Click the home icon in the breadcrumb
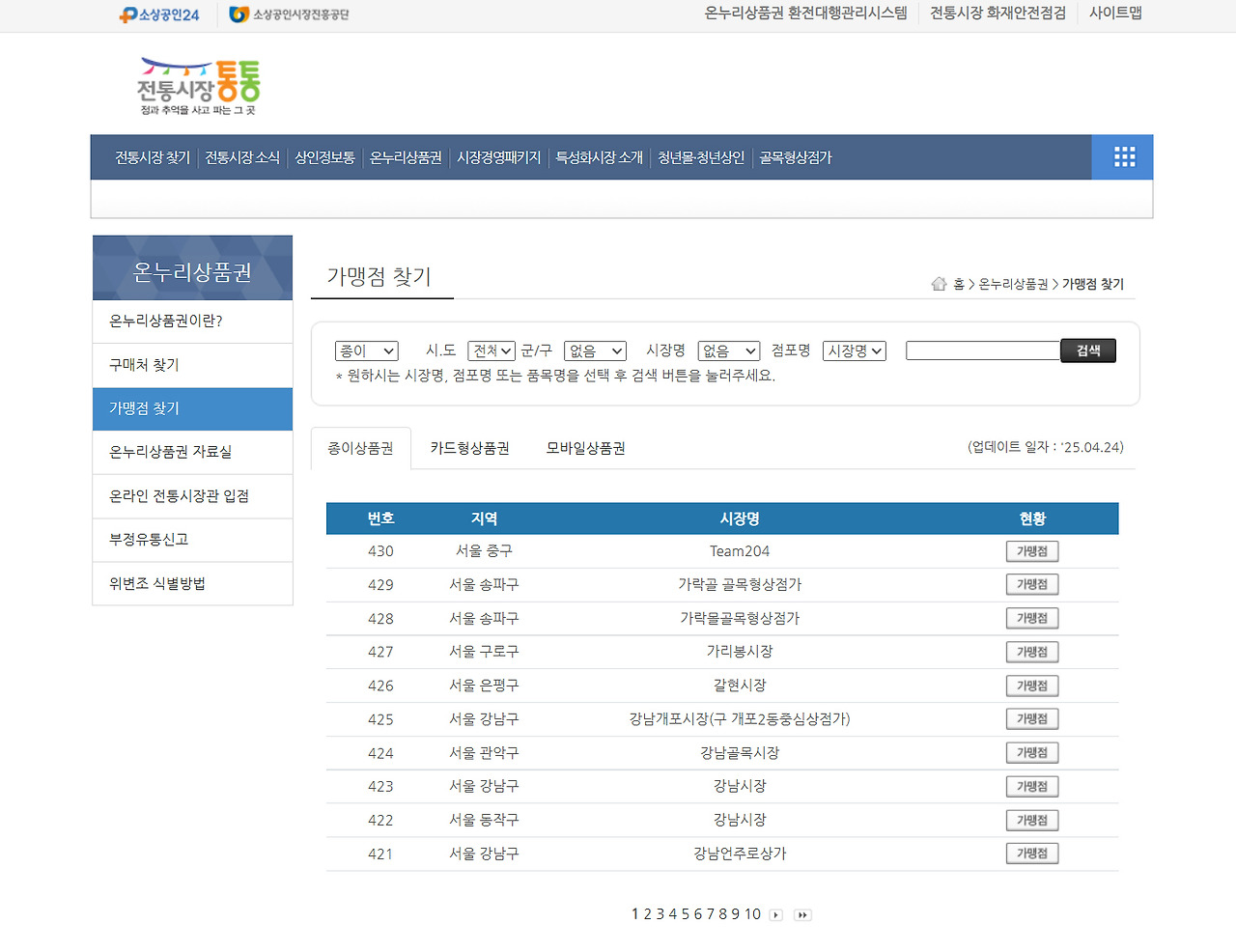 939,283
